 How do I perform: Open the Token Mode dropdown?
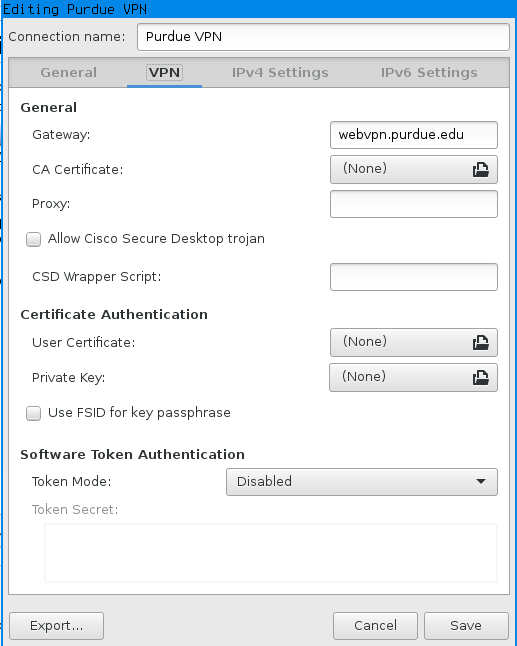pyautogui.click(x=362, y=482)
